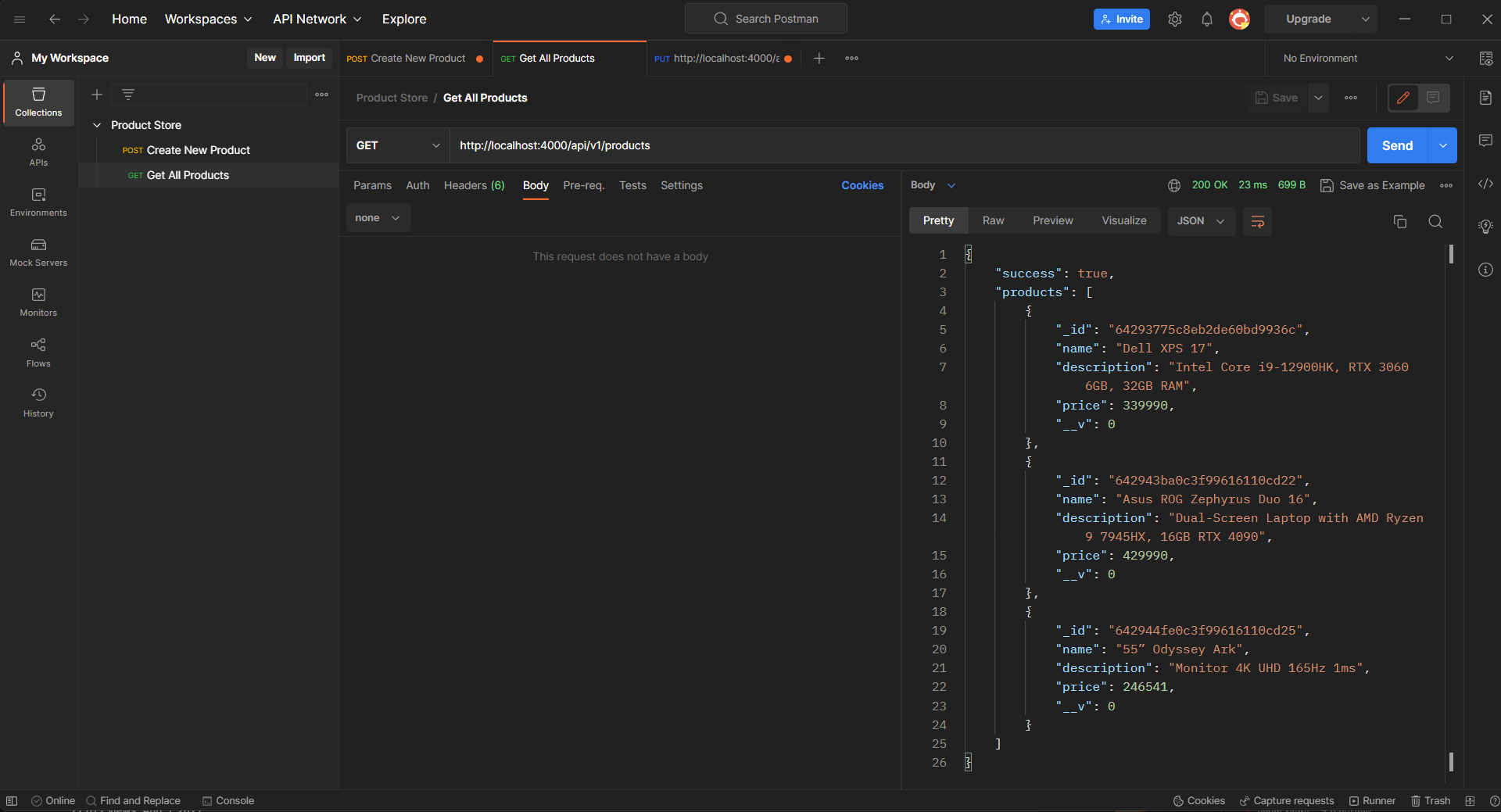Open the code snippet panel icon
This screenshot has width=1501, height=812.
(x=1485, y=184)
